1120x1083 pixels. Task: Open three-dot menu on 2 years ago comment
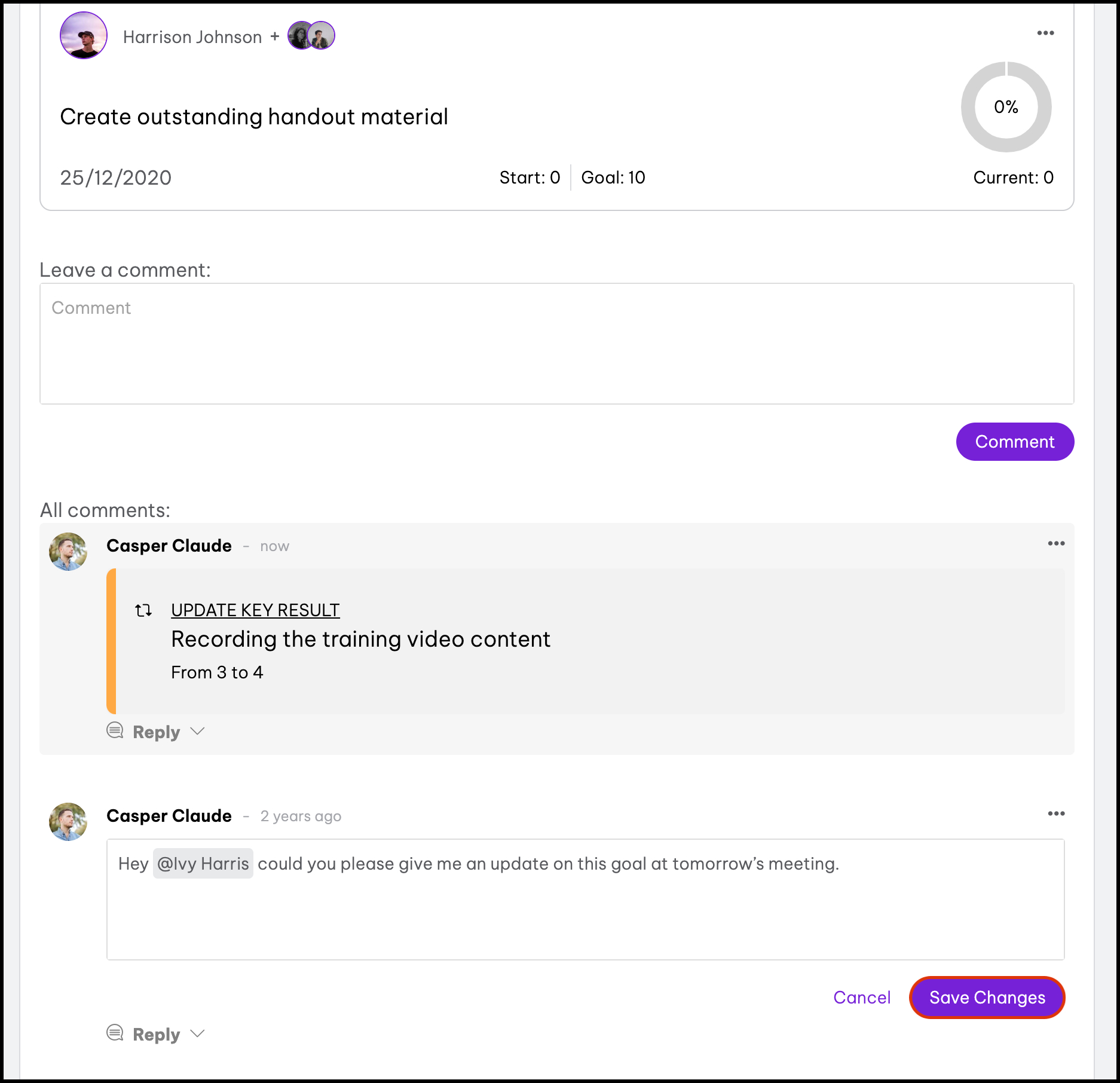coord(1056,813)
